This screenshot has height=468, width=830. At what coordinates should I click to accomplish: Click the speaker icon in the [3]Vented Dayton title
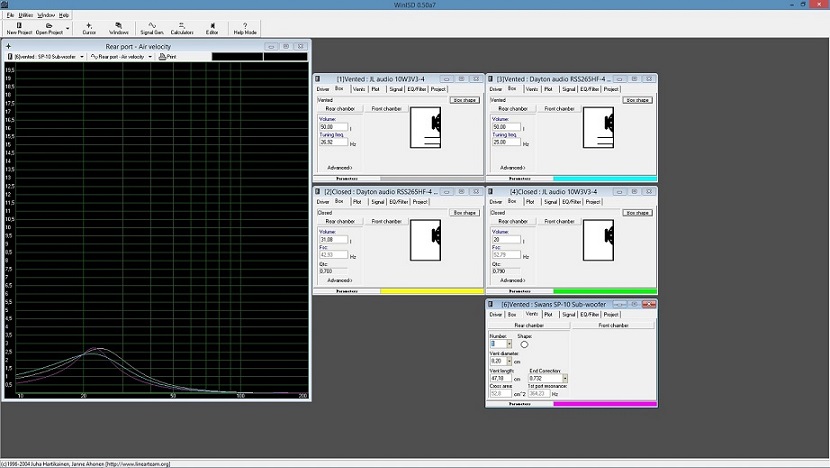point(491,79)
